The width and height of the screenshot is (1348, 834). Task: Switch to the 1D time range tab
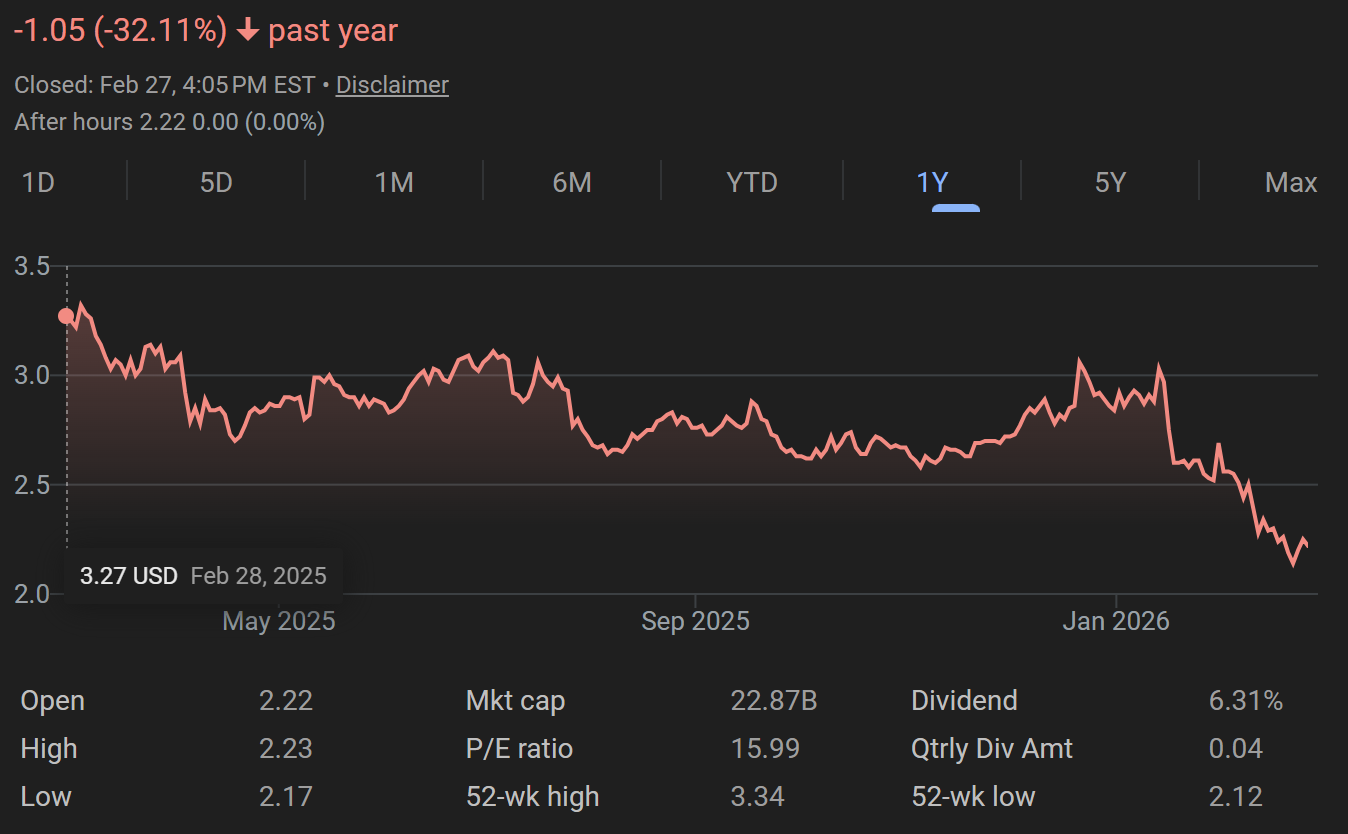pos(38,183)
